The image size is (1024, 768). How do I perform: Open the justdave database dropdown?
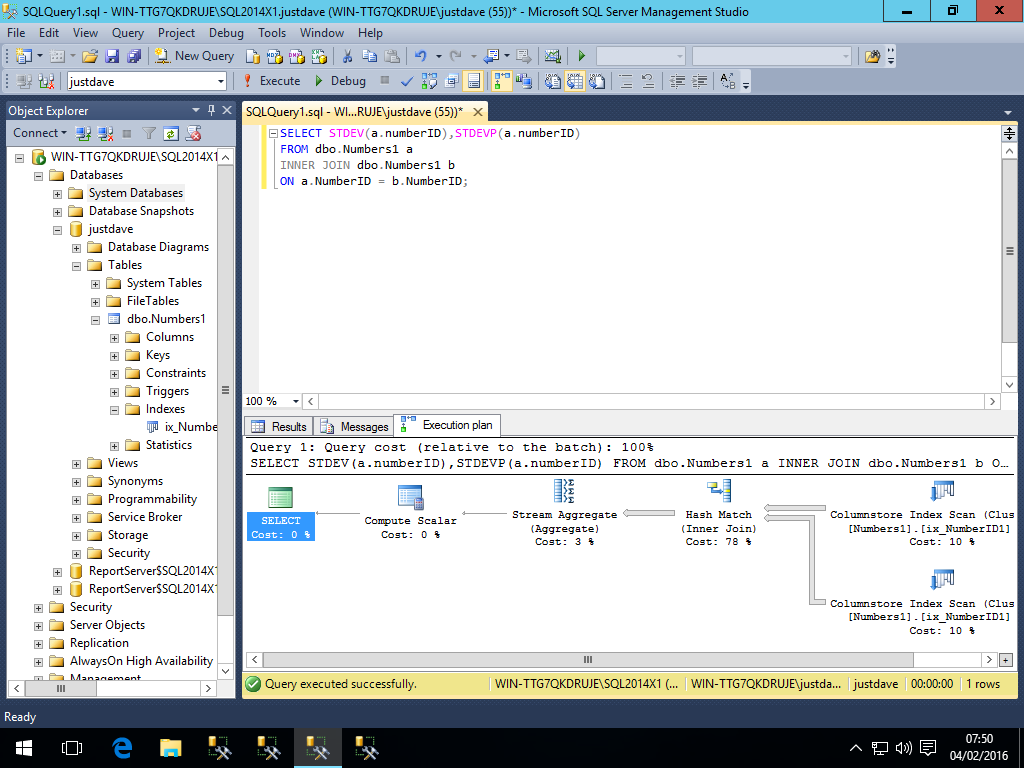(219, 81)
